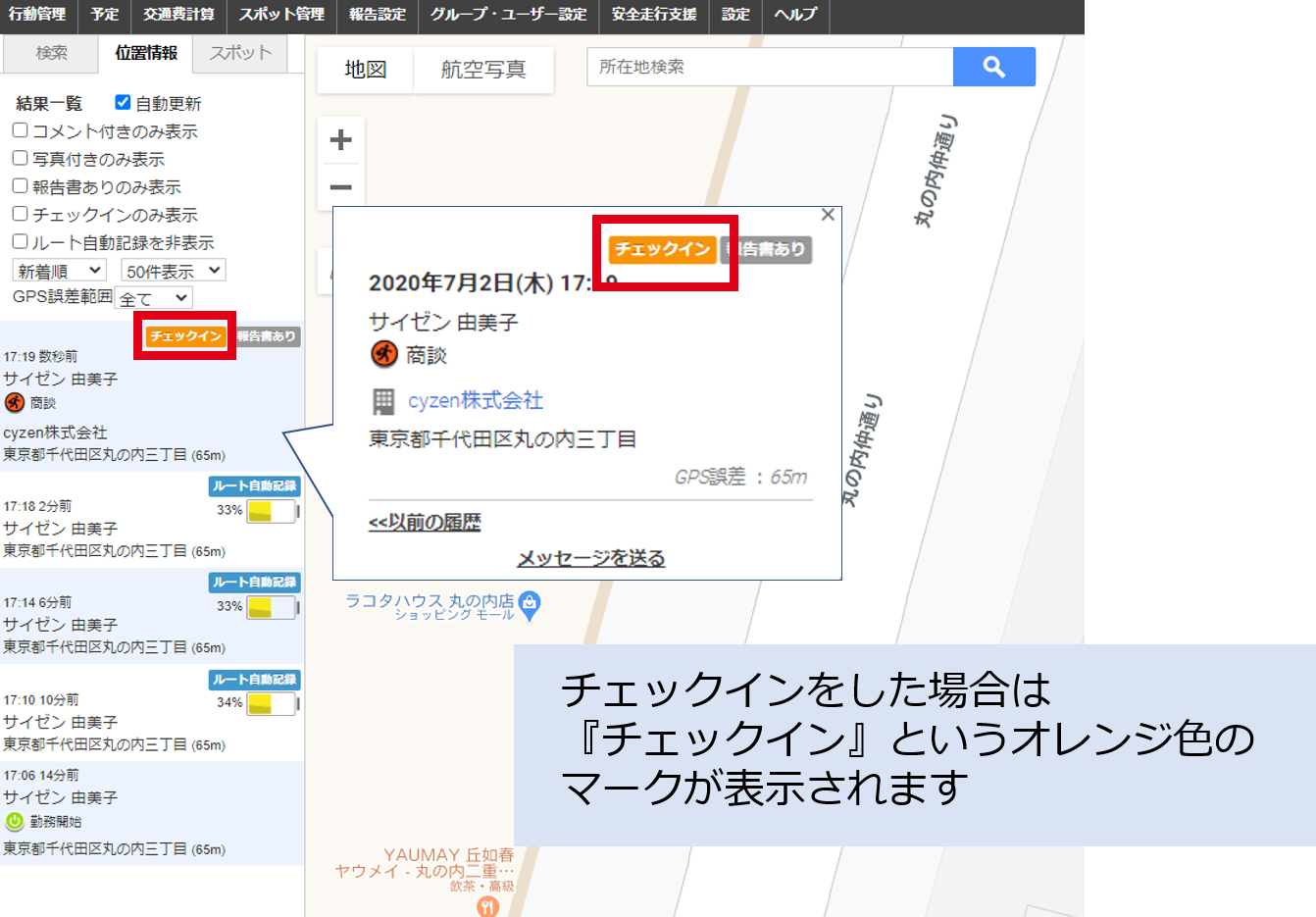This screenshot has width=1316, height=917.
Task: Open the <<以前の履歴 link
Action: click(x=425, y=523)
